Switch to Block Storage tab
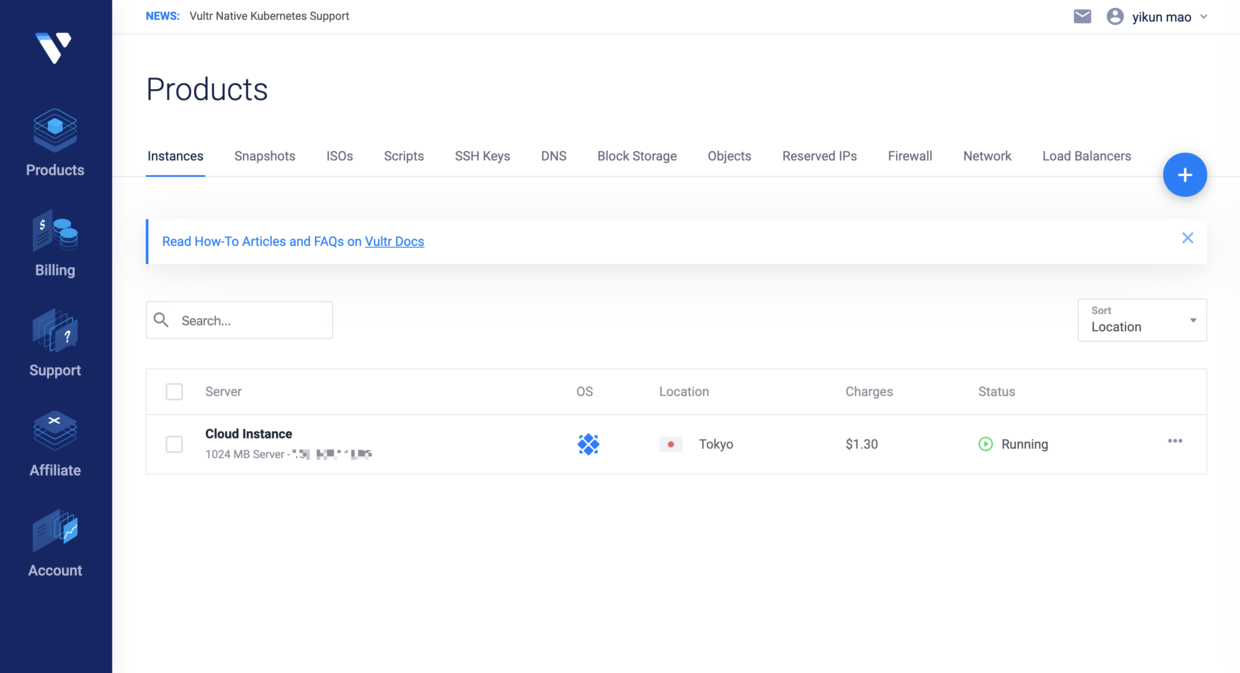The image size is (1240, 673). click(637, 156)
